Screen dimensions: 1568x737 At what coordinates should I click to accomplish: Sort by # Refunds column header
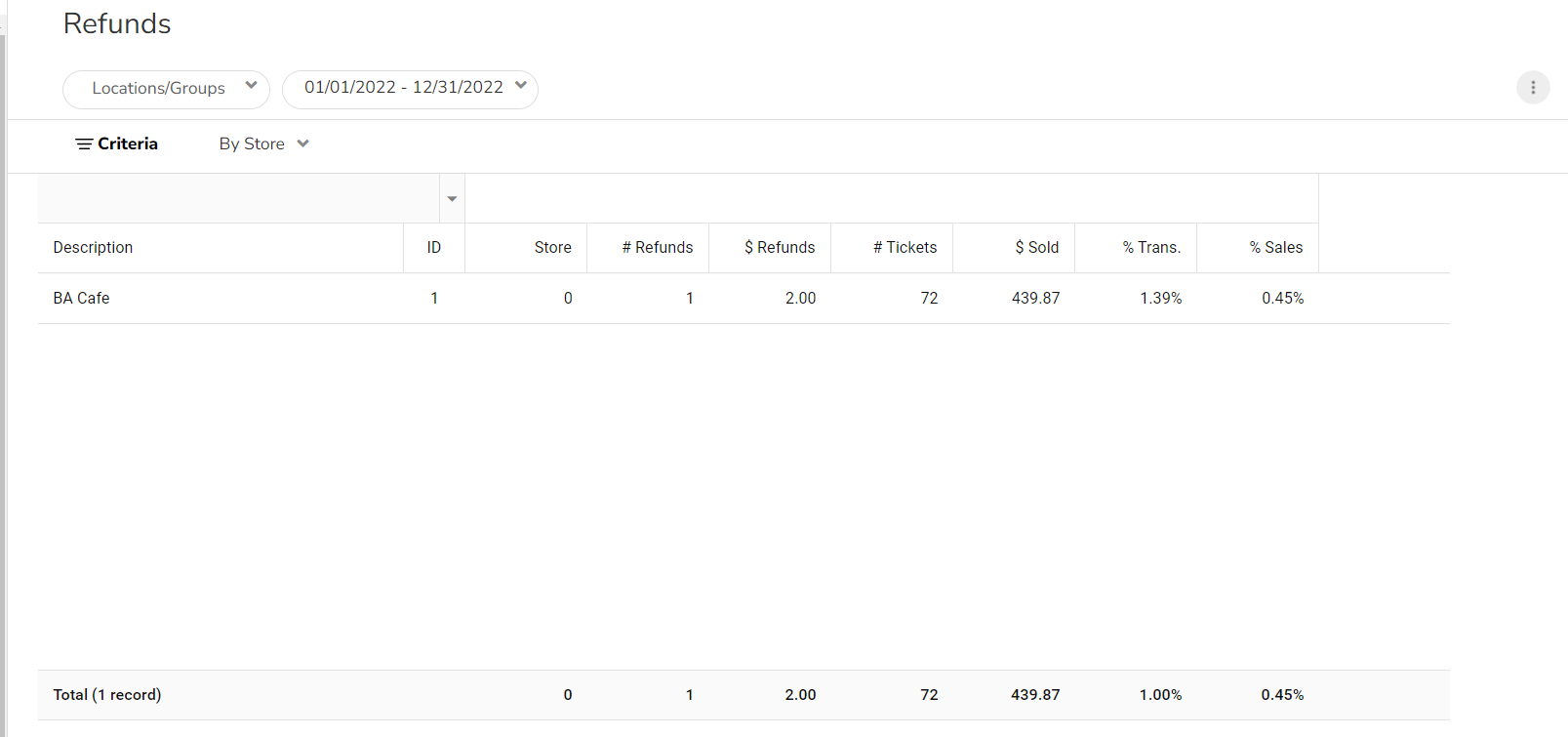click(658, 248)
